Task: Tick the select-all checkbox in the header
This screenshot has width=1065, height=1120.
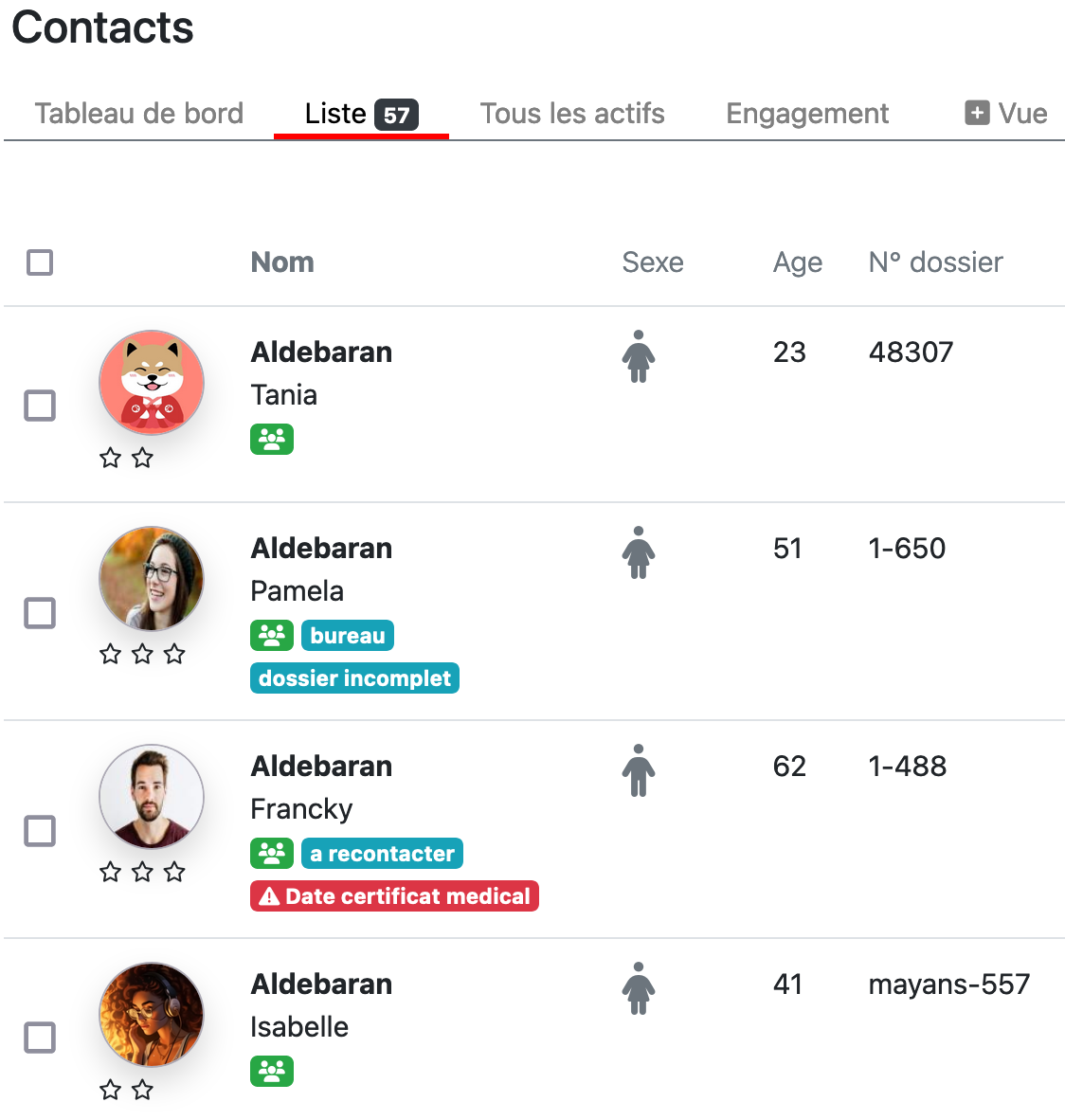Action: (x=39, y=262)
